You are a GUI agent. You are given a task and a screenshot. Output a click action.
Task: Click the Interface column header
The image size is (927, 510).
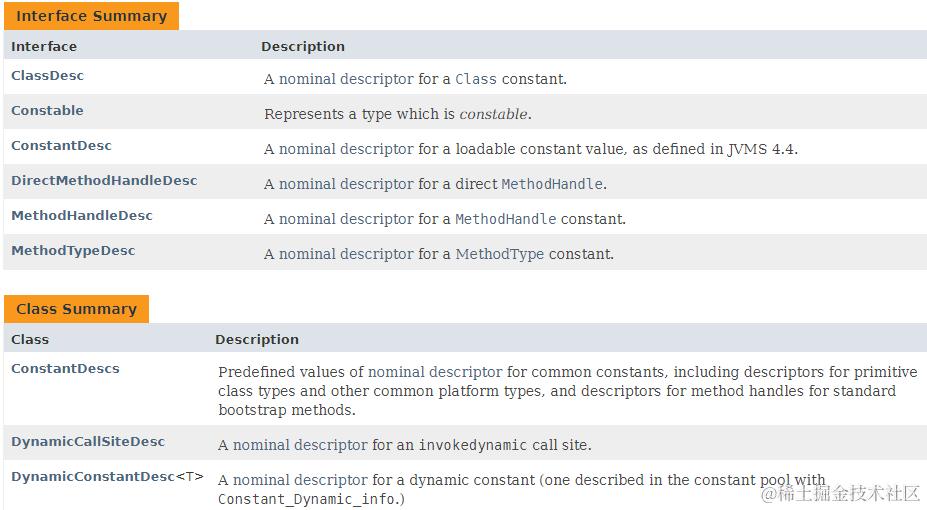pos(44,46)
